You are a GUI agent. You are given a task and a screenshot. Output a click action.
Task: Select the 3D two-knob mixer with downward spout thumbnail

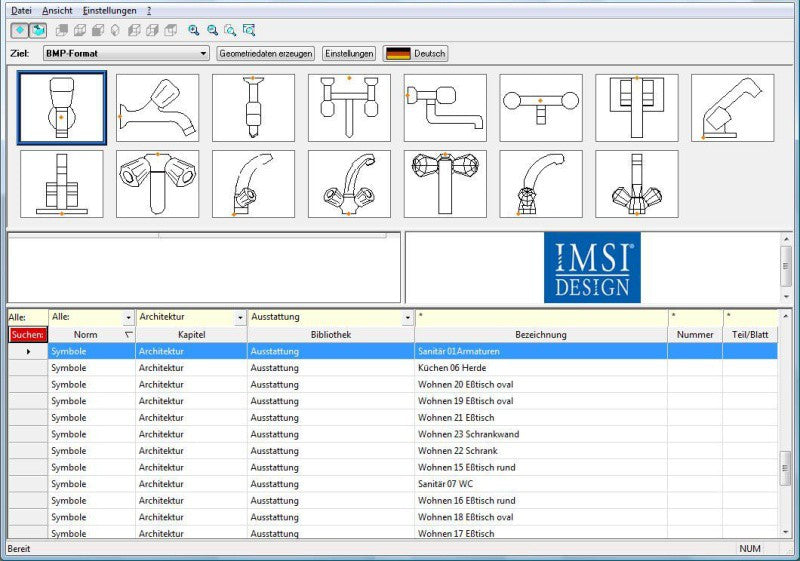158,184
